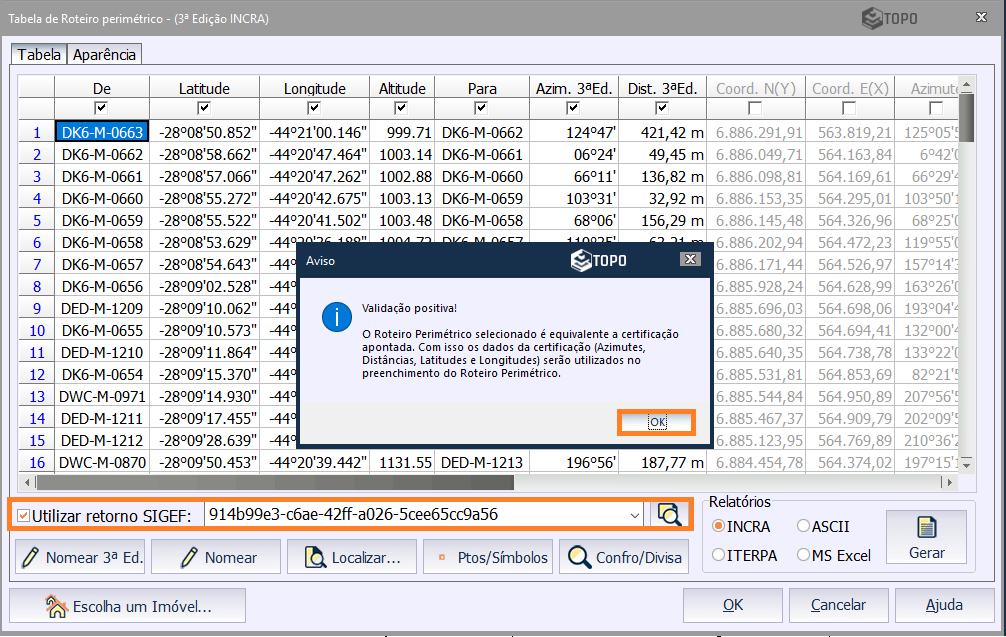Click the magnifier search icon beside SIGEF field
The width and height of the screenshot is (1006, 637).
(x=670, y=515)
